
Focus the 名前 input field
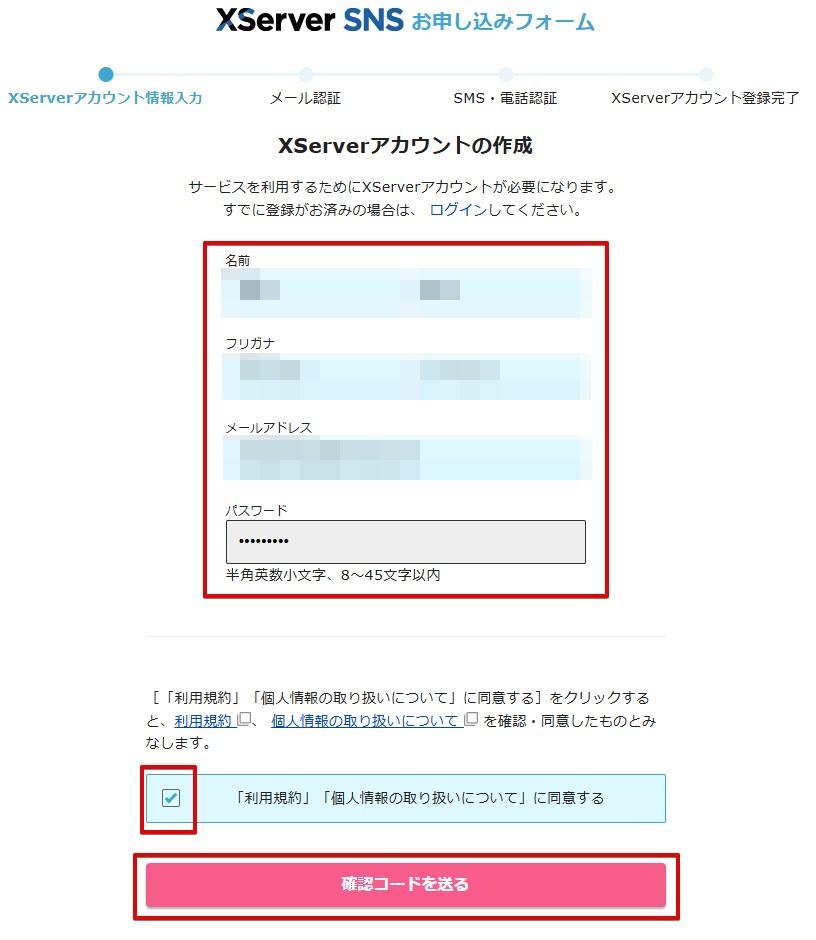tap(406, 293)
